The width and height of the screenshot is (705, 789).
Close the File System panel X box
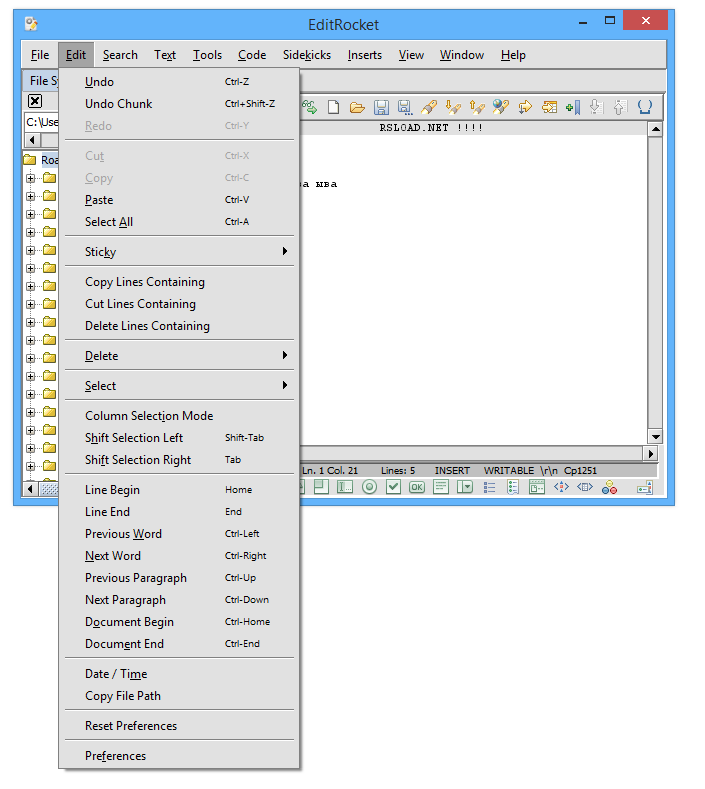(35, 101)
